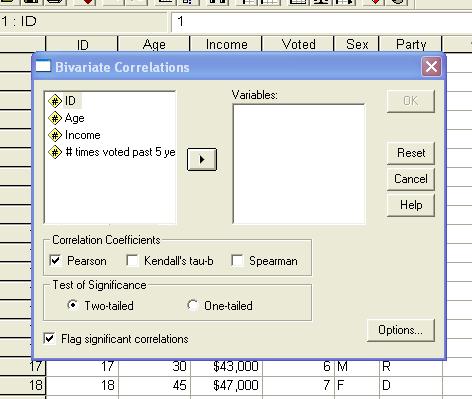Click the Sex cell showing M
Screen dimensions: 472x399
tap(357, 367)
